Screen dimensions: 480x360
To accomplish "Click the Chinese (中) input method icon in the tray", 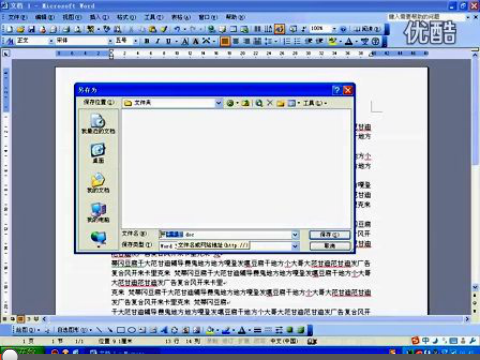I will point(426,341).
